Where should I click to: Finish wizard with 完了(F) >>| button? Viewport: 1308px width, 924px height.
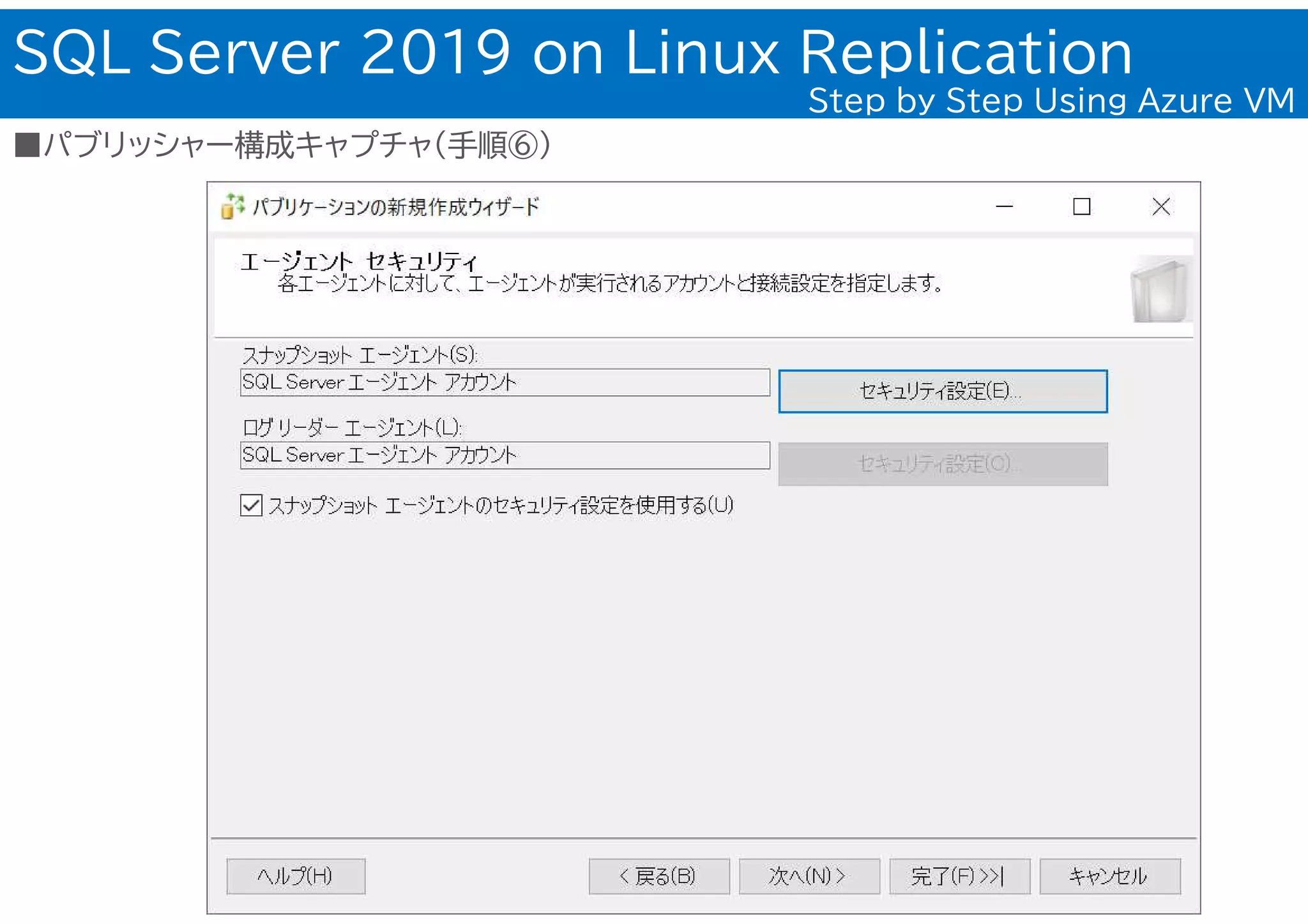959,875
